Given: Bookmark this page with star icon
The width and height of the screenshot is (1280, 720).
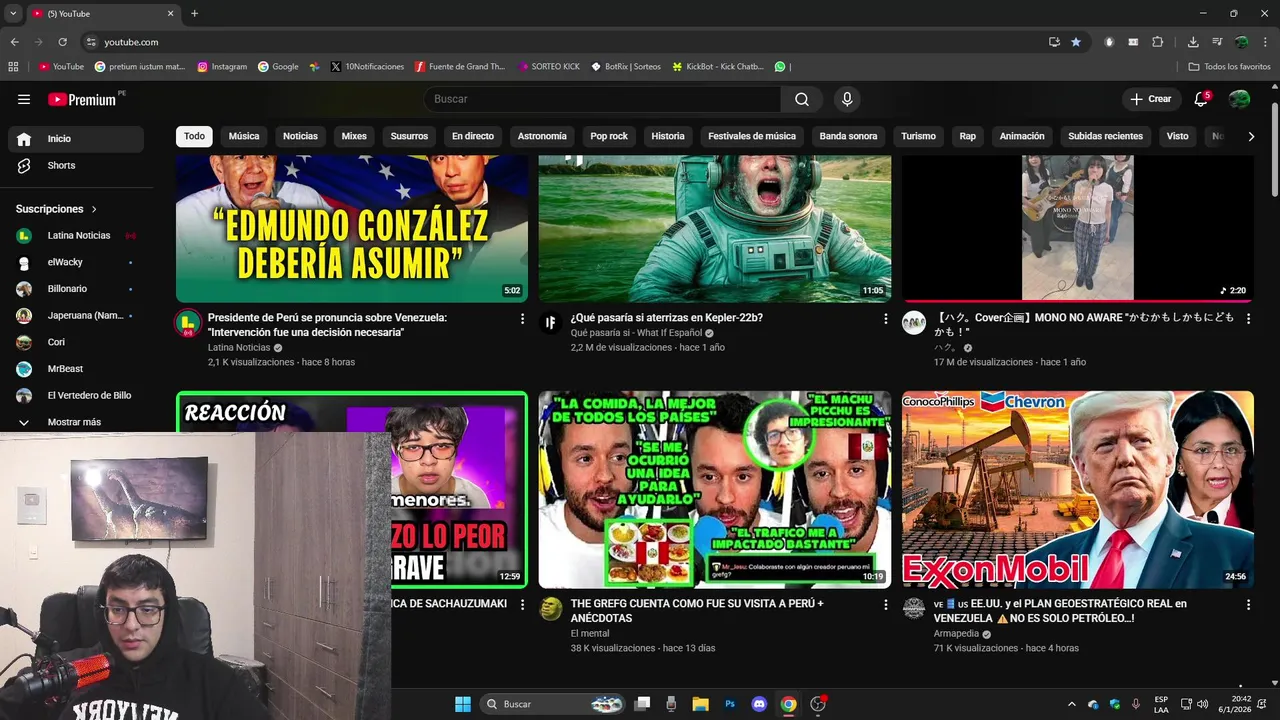Looking at the screenshot, I should (1076, 42).
